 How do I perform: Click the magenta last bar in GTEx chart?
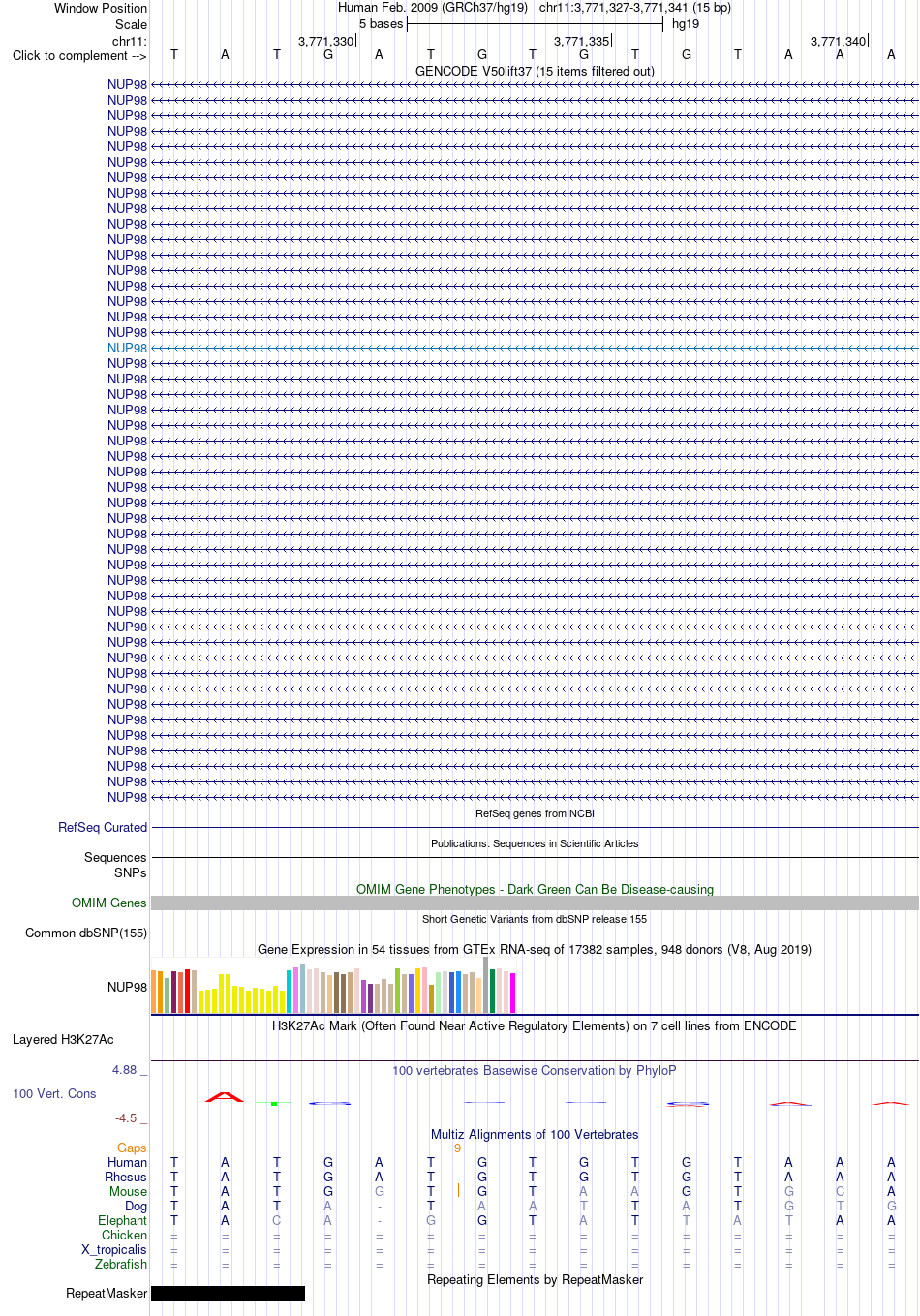[x=512, y=993]
